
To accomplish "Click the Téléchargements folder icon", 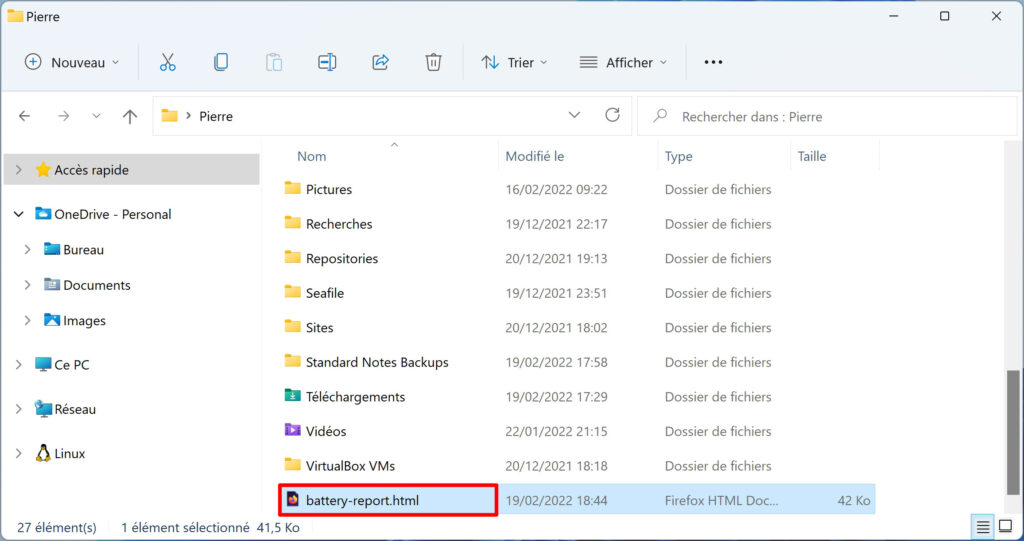I will click(x=293, y=396).
